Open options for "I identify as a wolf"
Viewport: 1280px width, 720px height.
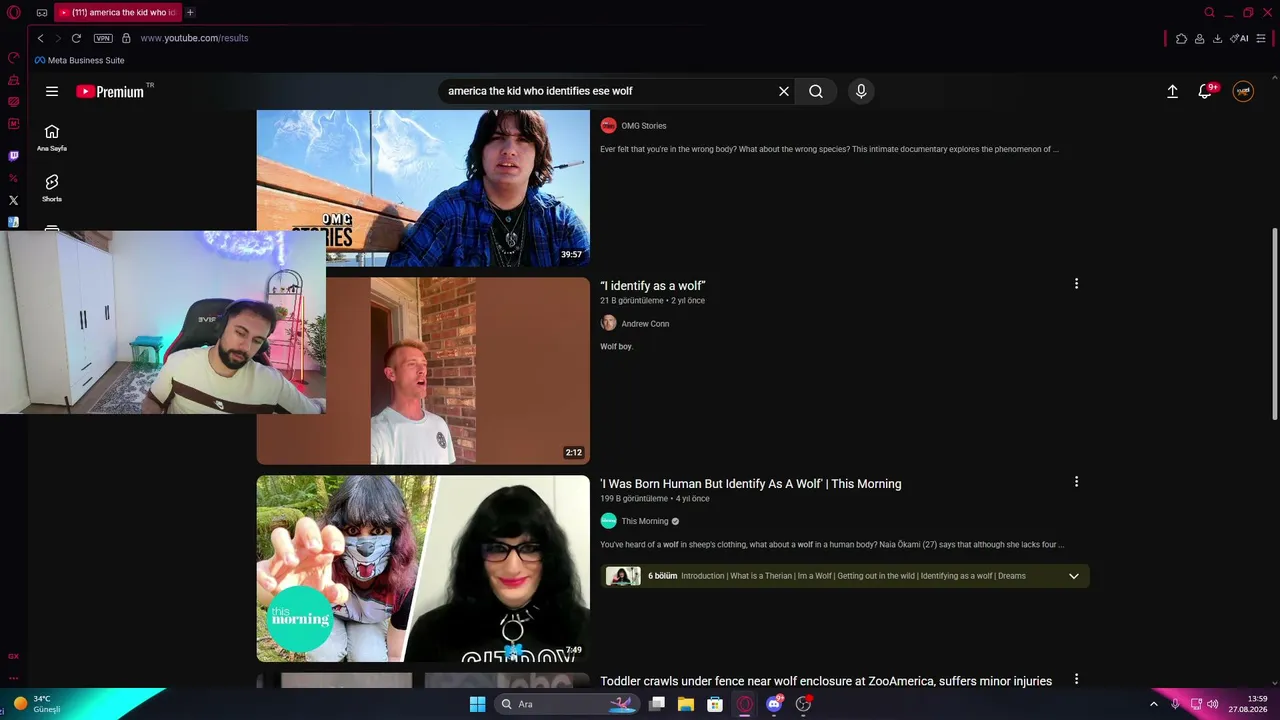(x=1076, y=284)
